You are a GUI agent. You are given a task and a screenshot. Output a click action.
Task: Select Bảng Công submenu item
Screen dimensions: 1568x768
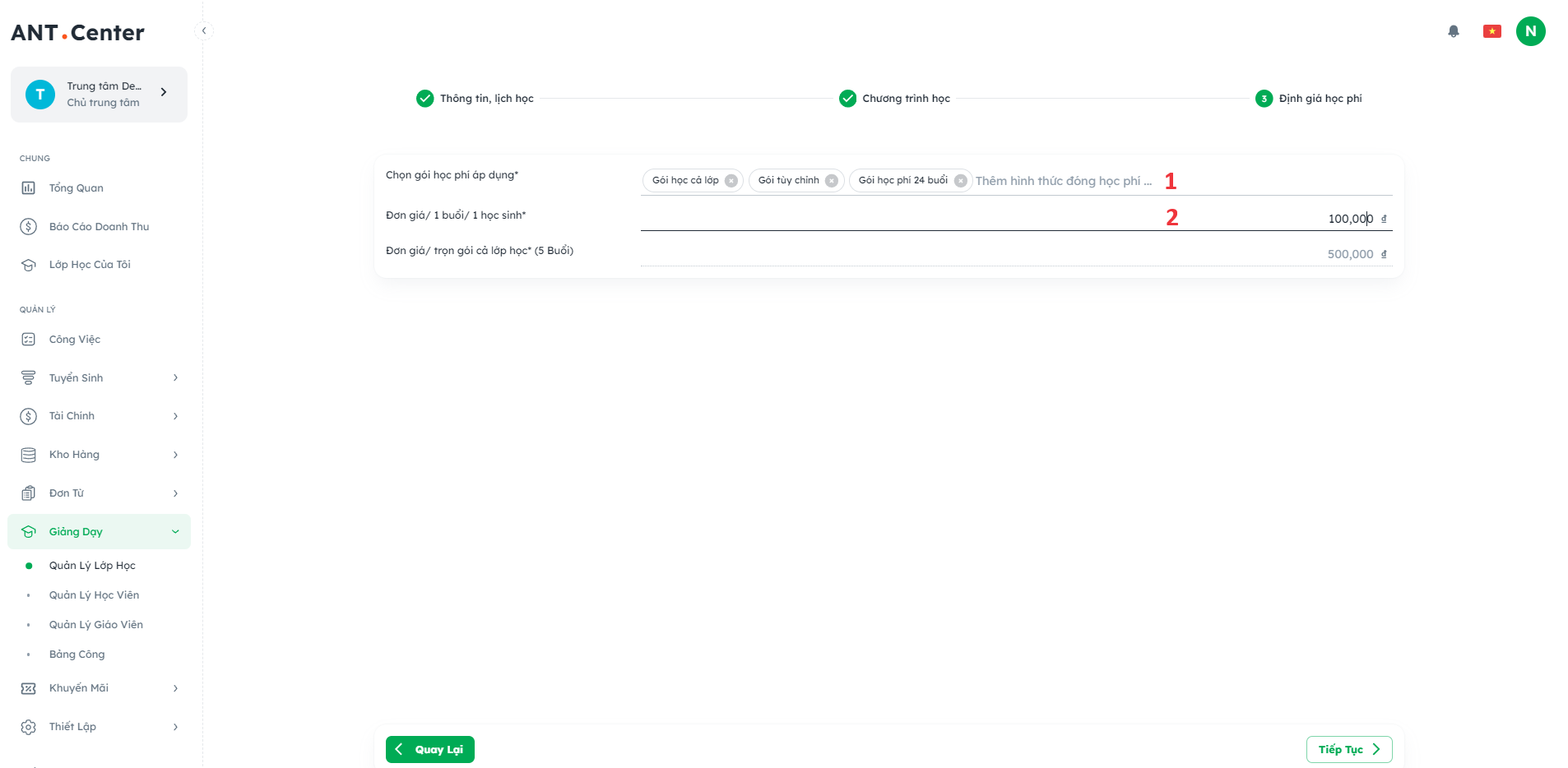tap(77, 655)
